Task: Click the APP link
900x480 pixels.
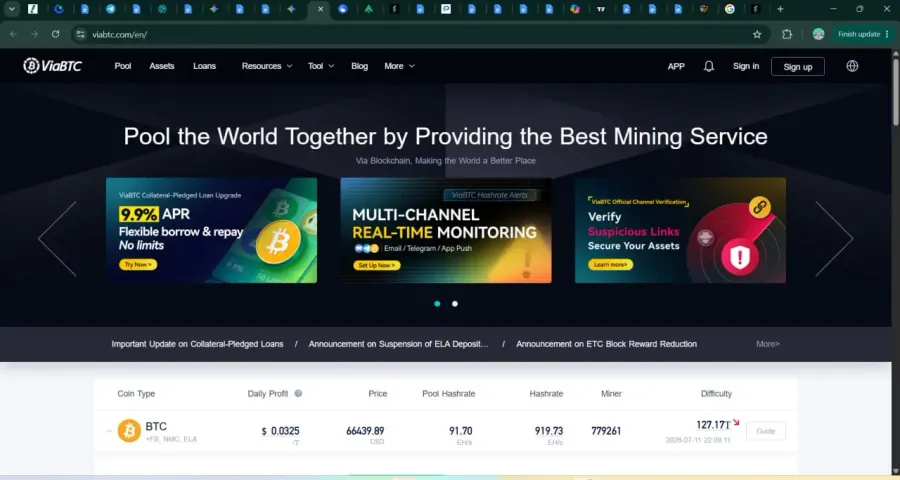Action: [x=676, y=67]
